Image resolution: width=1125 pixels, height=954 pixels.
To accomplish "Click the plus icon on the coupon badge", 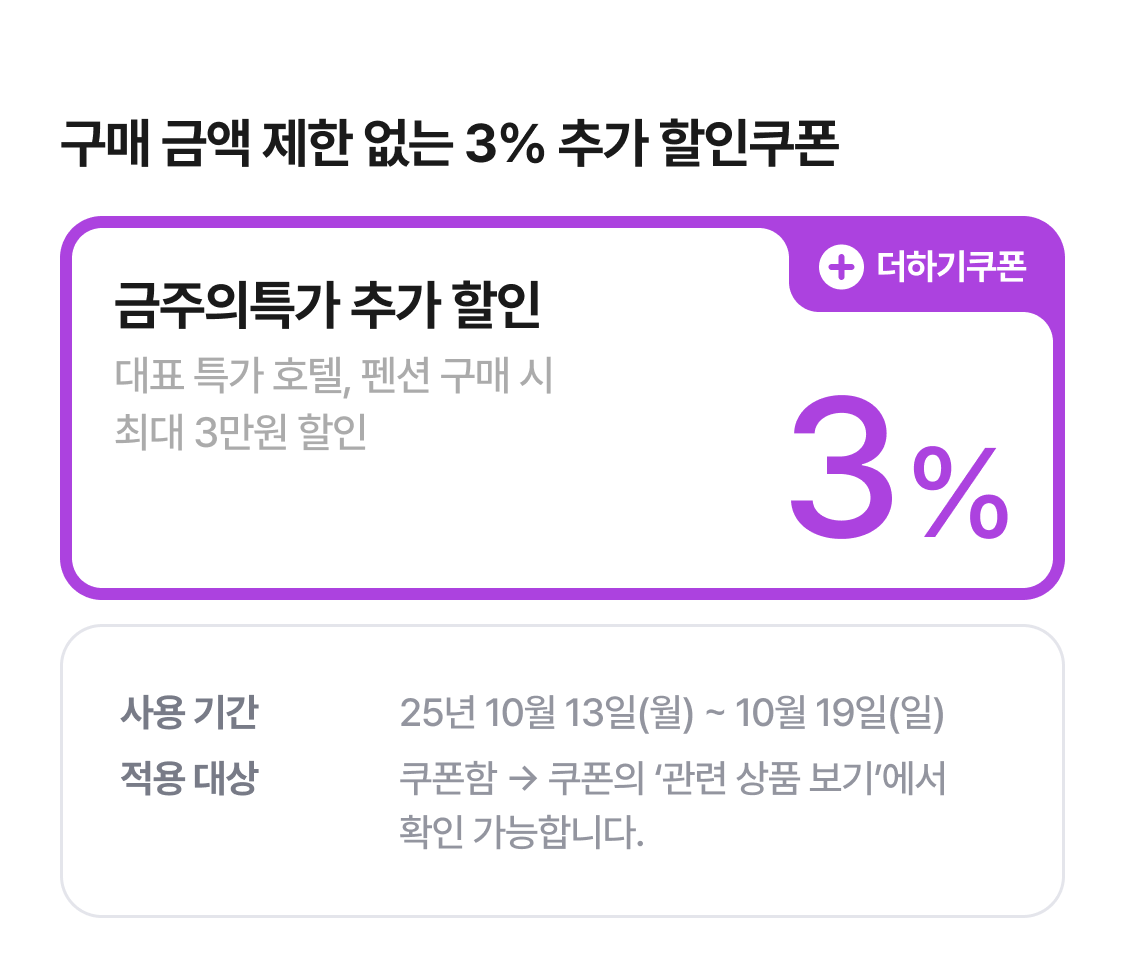I will (x=841, y=267).
